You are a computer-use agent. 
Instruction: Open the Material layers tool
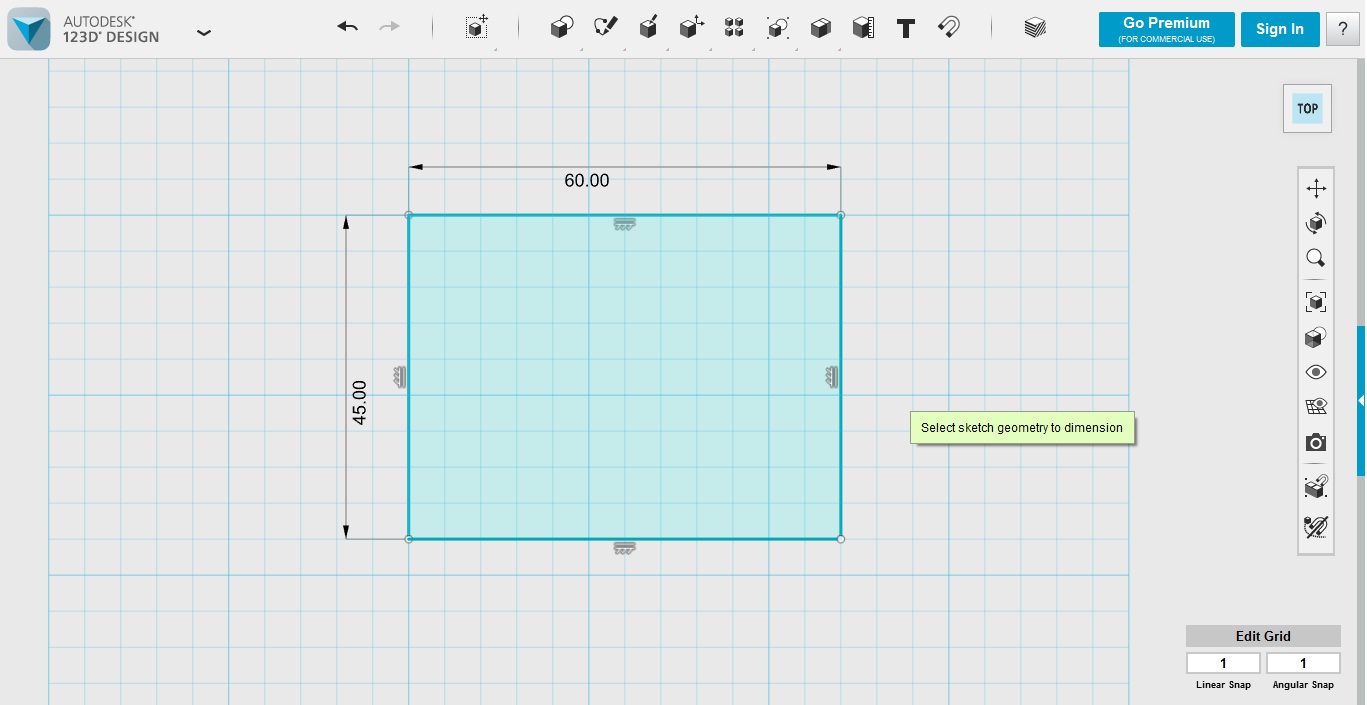pyautogui.click(x=1035, y=28)
